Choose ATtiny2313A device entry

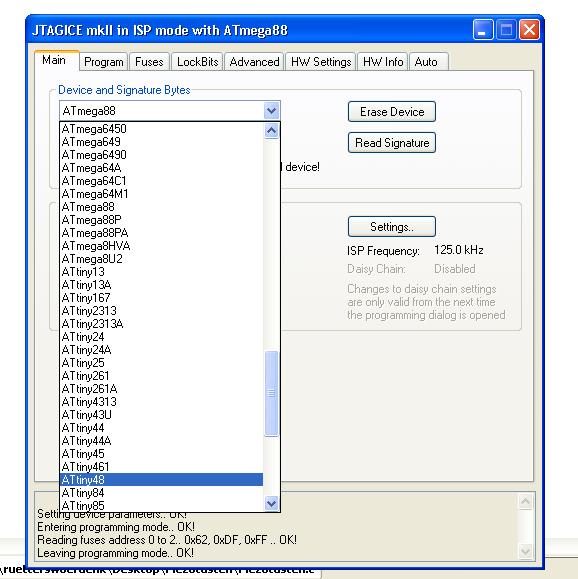point(161,324)
